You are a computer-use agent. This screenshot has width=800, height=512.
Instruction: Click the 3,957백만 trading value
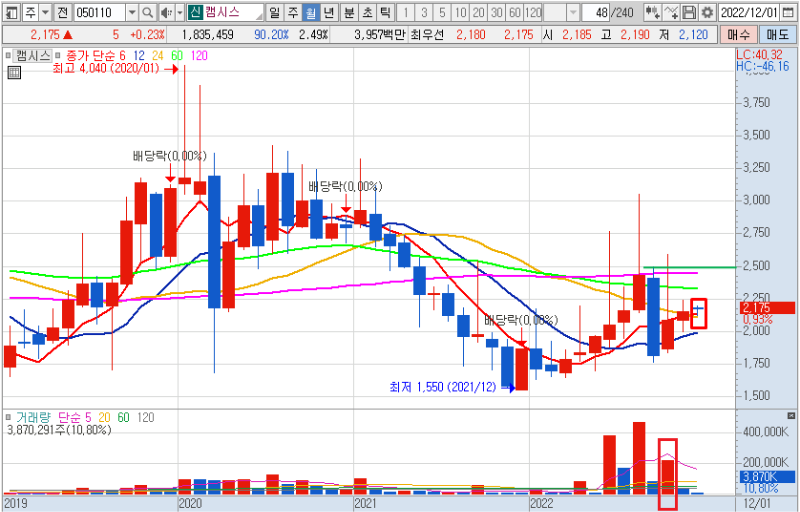(x=380, y=35)
